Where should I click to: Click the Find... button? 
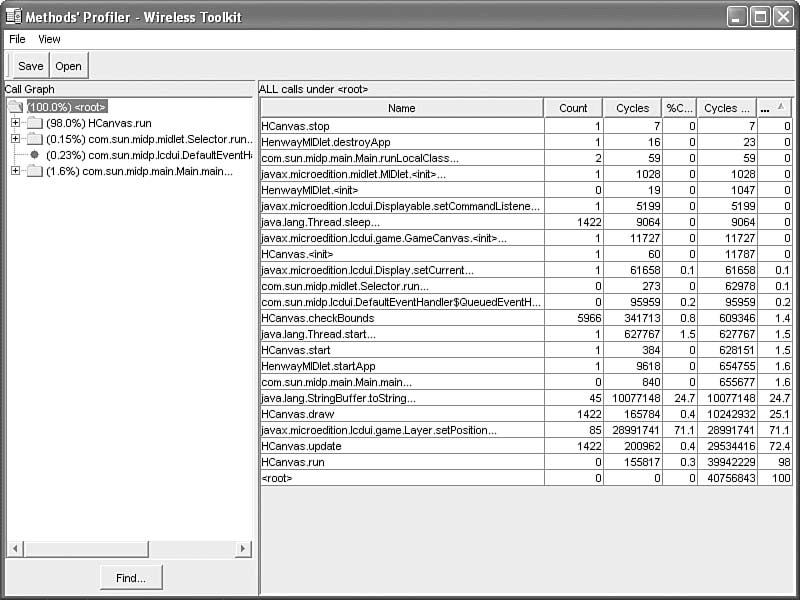tap(130, 577)
